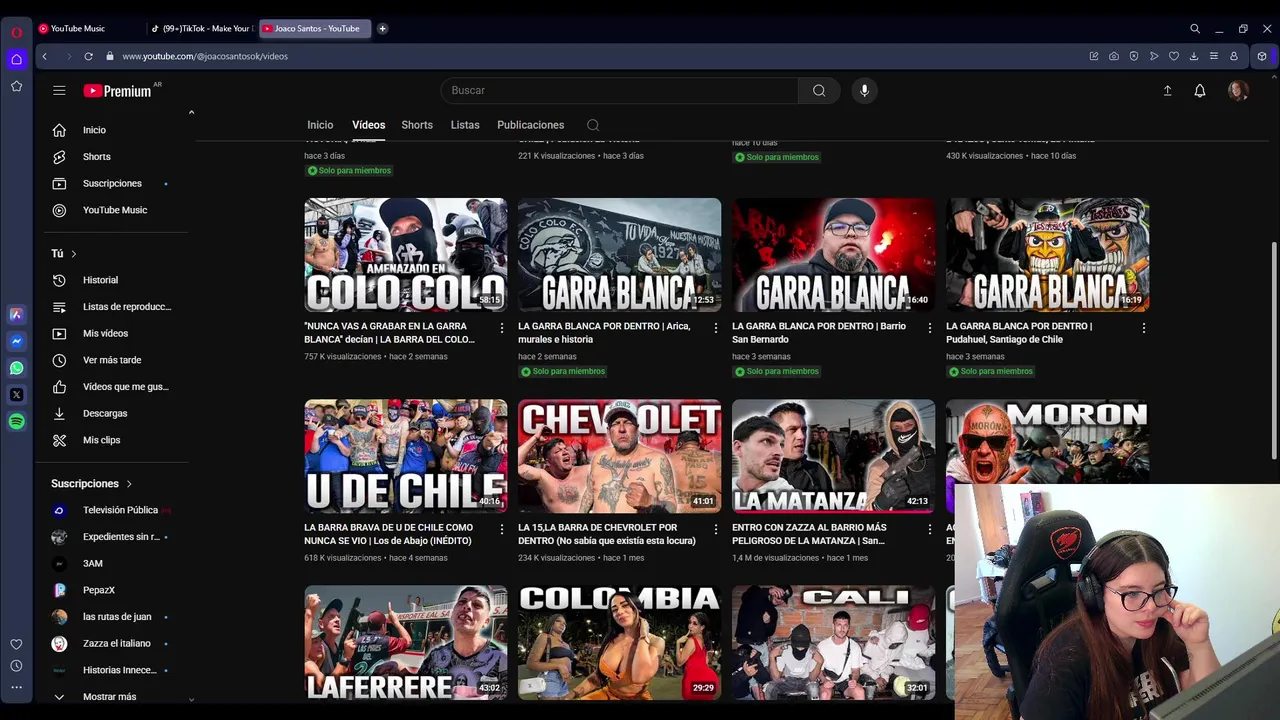Open the LA MATANZA video thumbnail
The image size is (1280, 720).
pyautogui.click(x=834, y=456)
